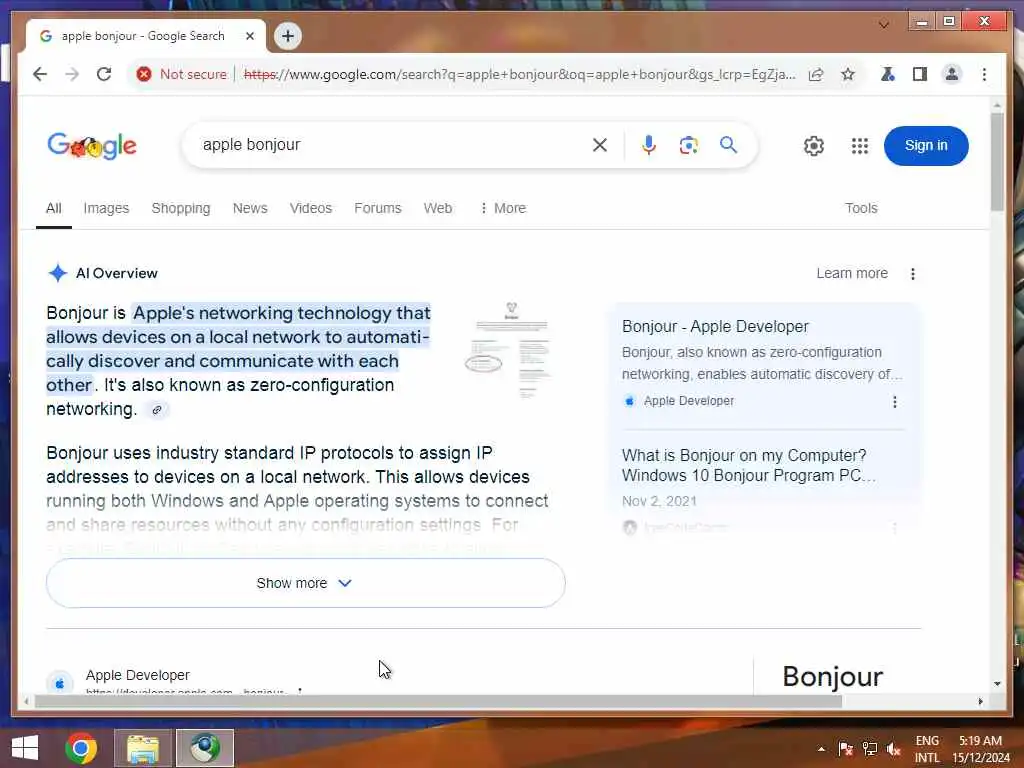Submit search with magnifier icon
Screen dimensions: 1024x768
point(728,145)
